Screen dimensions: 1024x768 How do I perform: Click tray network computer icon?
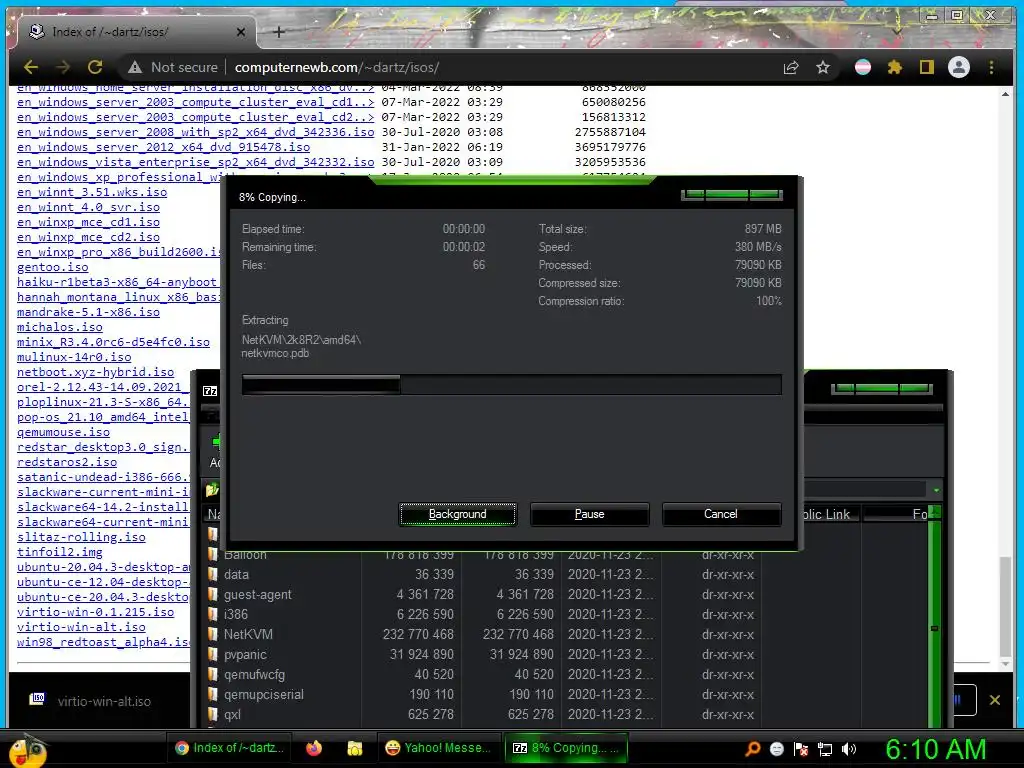pyautogui.click(x=825, y=749)
